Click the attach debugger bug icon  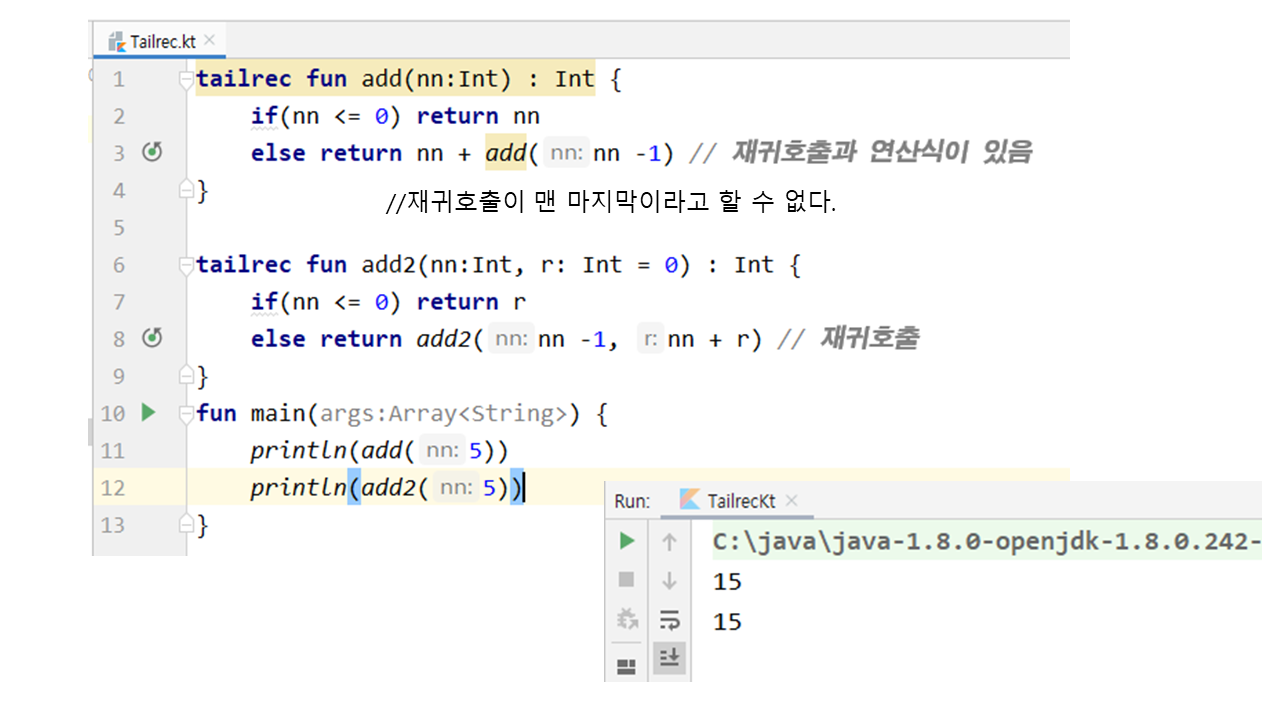(x=627, y=620)
